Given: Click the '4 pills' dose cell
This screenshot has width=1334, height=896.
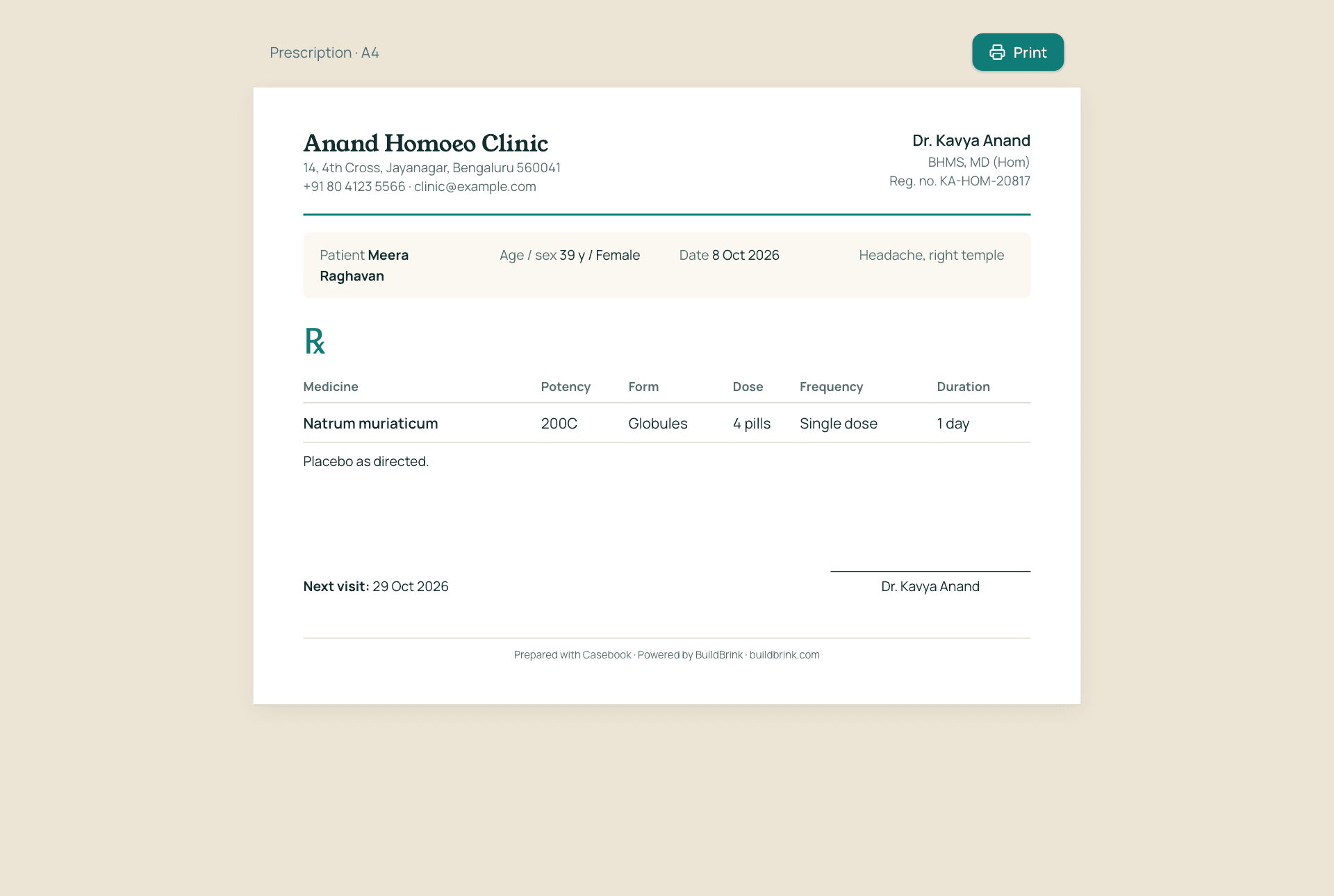Looking at the screenshot, I should click(x=752, y=424).
